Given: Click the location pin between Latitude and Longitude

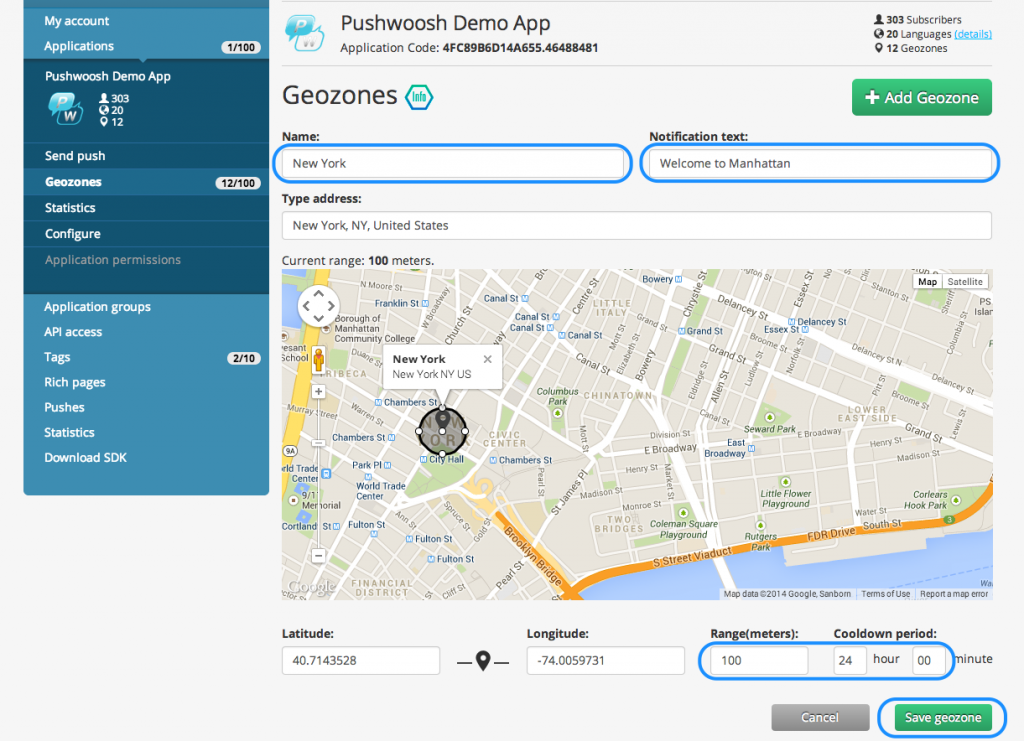Looking at the screenshot, I should (x=483, y=661).
